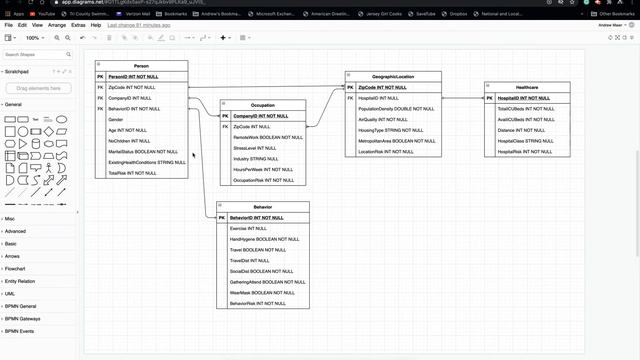Select the Hexagon shape
This screenshot has width=640, height=360.
[10, 144]
